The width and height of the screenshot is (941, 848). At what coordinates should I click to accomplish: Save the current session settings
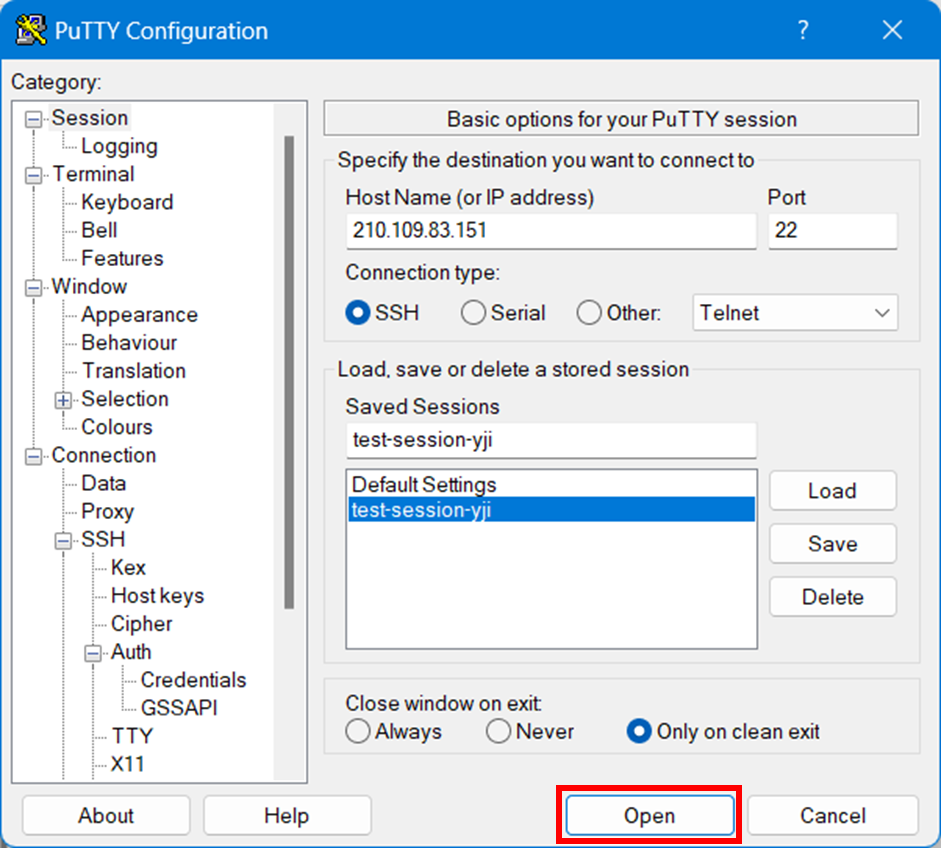pos(832,544)
